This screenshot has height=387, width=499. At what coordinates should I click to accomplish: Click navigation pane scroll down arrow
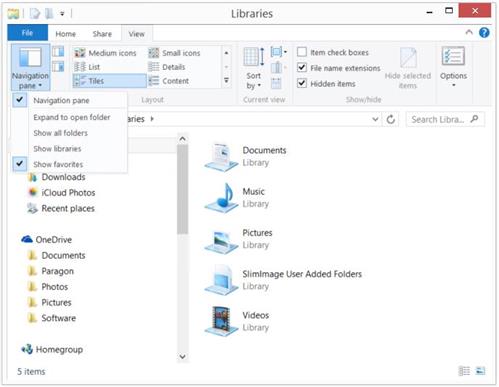coord(182,357)
